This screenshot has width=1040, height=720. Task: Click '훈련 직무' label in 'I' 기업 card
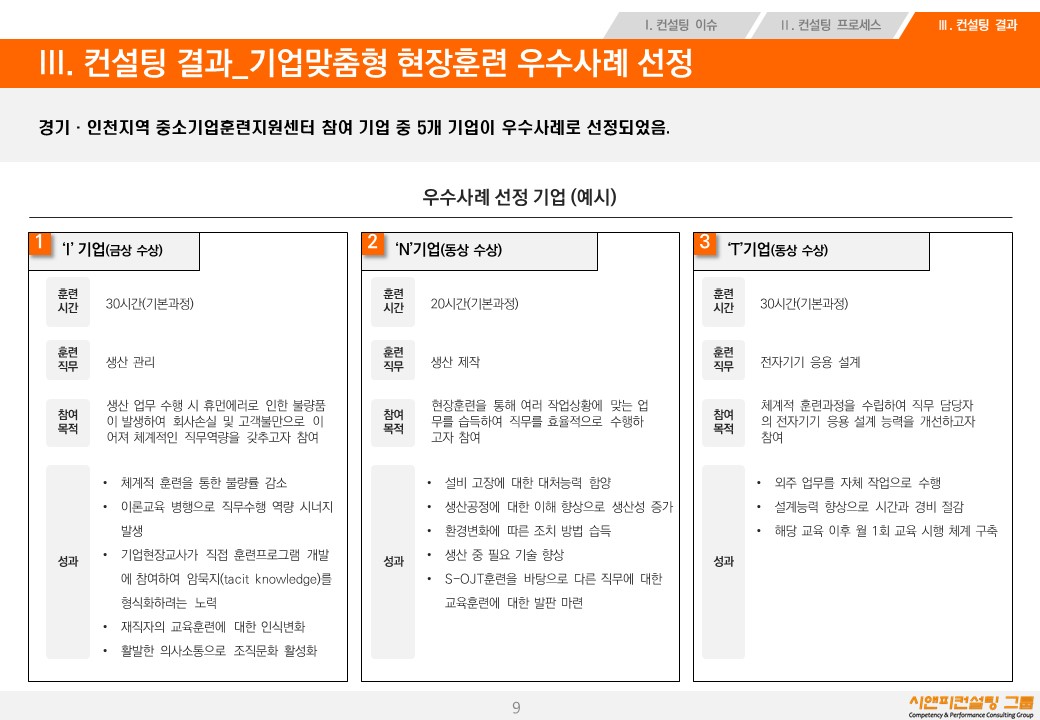tap(68, 359)
